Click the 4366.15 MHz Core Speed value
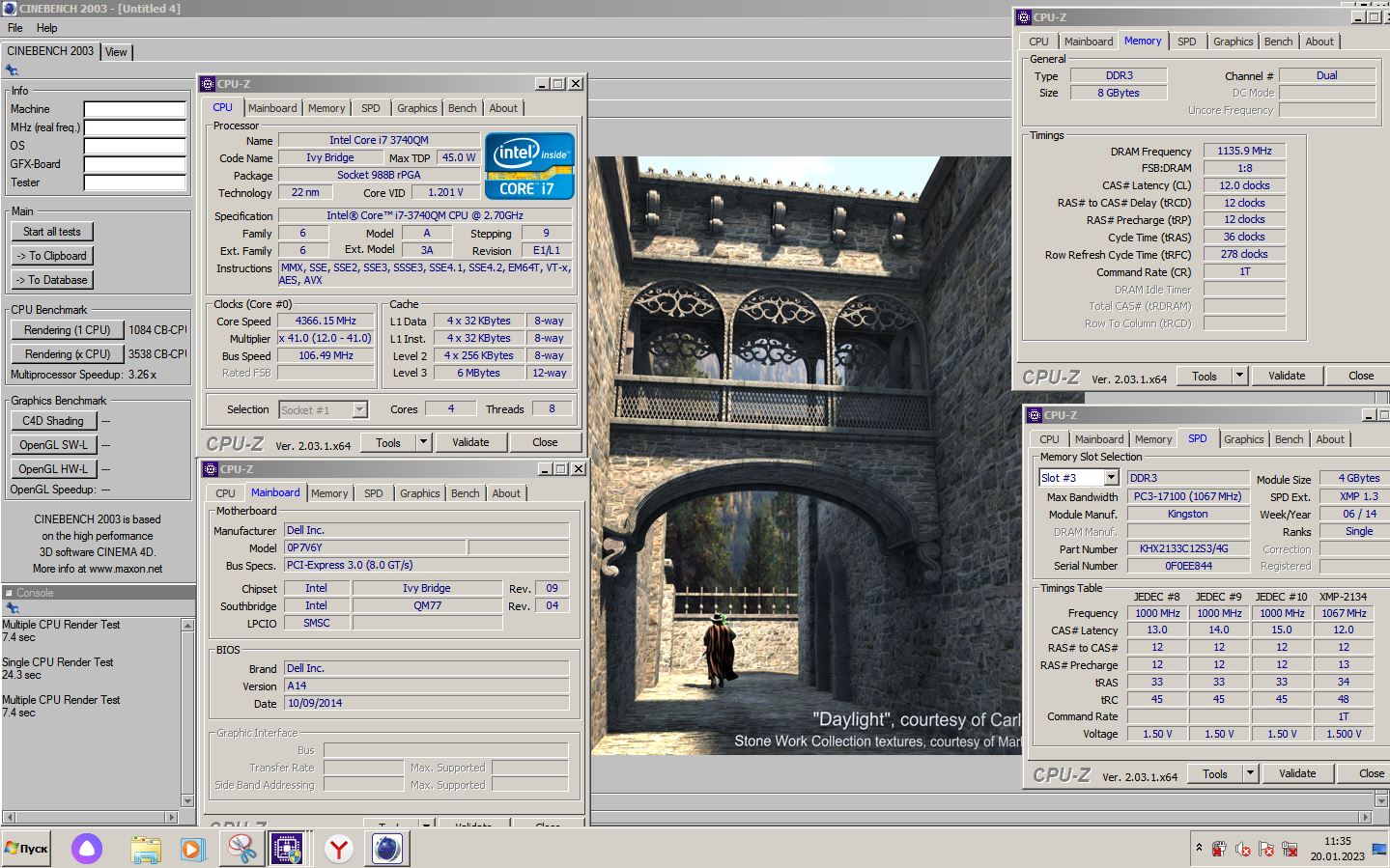The width and height of the screenshot is (1390, 868). coord(326,322)
